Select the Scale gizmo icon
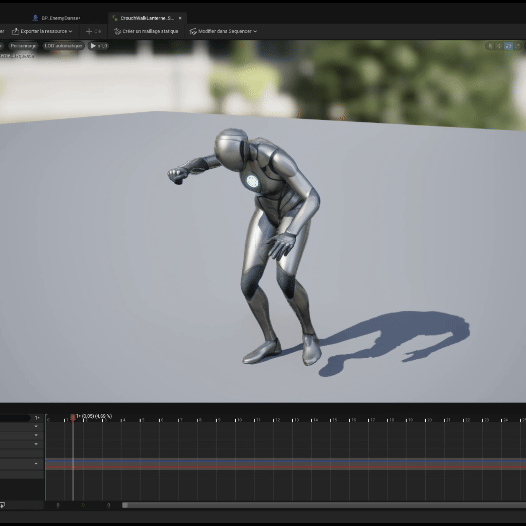Screen dimensions: 526x526 tap(517, 46)
